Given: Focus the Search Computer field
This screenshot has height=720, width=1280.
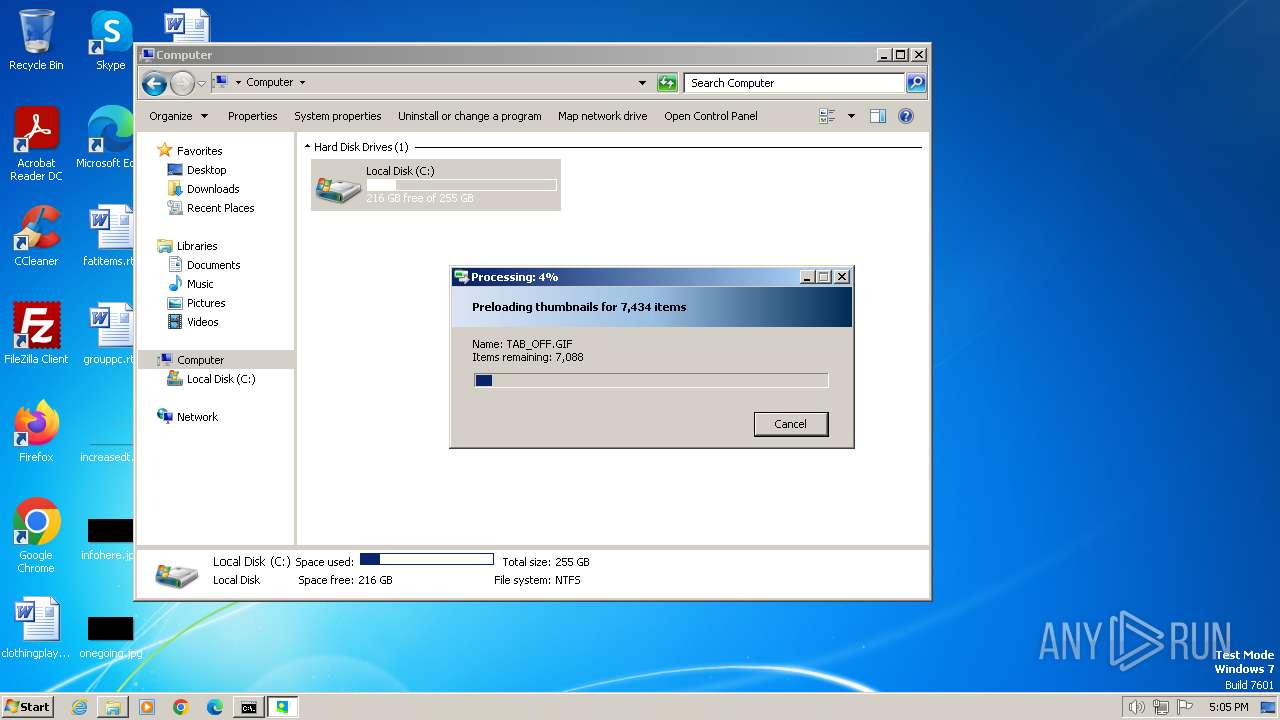Looking at the screenshot, I should click(x=795, y=83).
